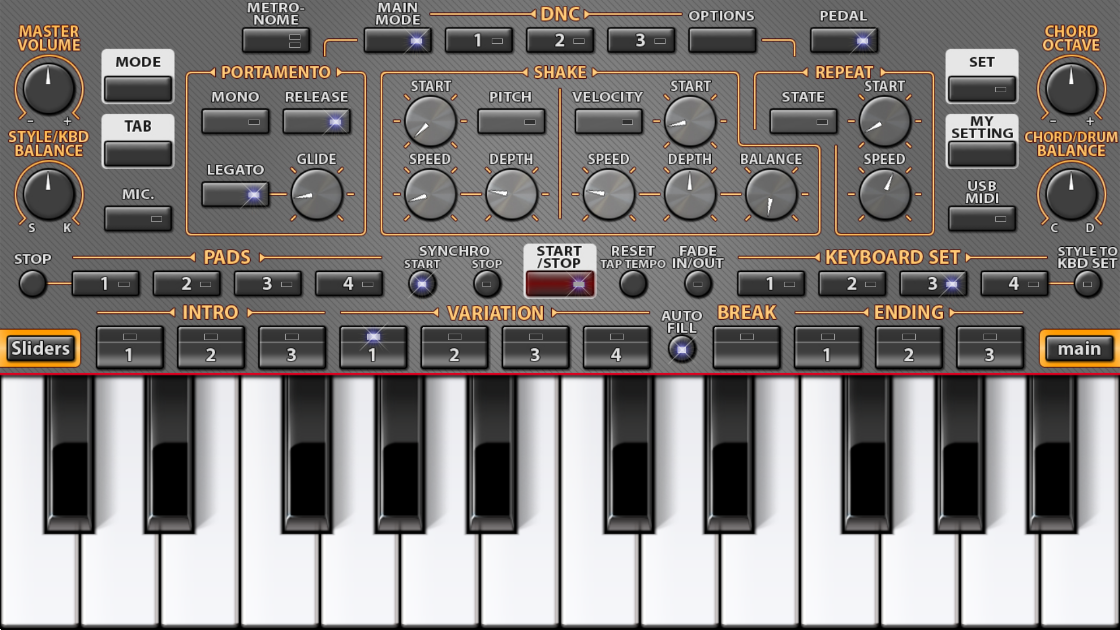Click the Pads Stop round button
1120x630 pixels.
(x=33, y=284)
